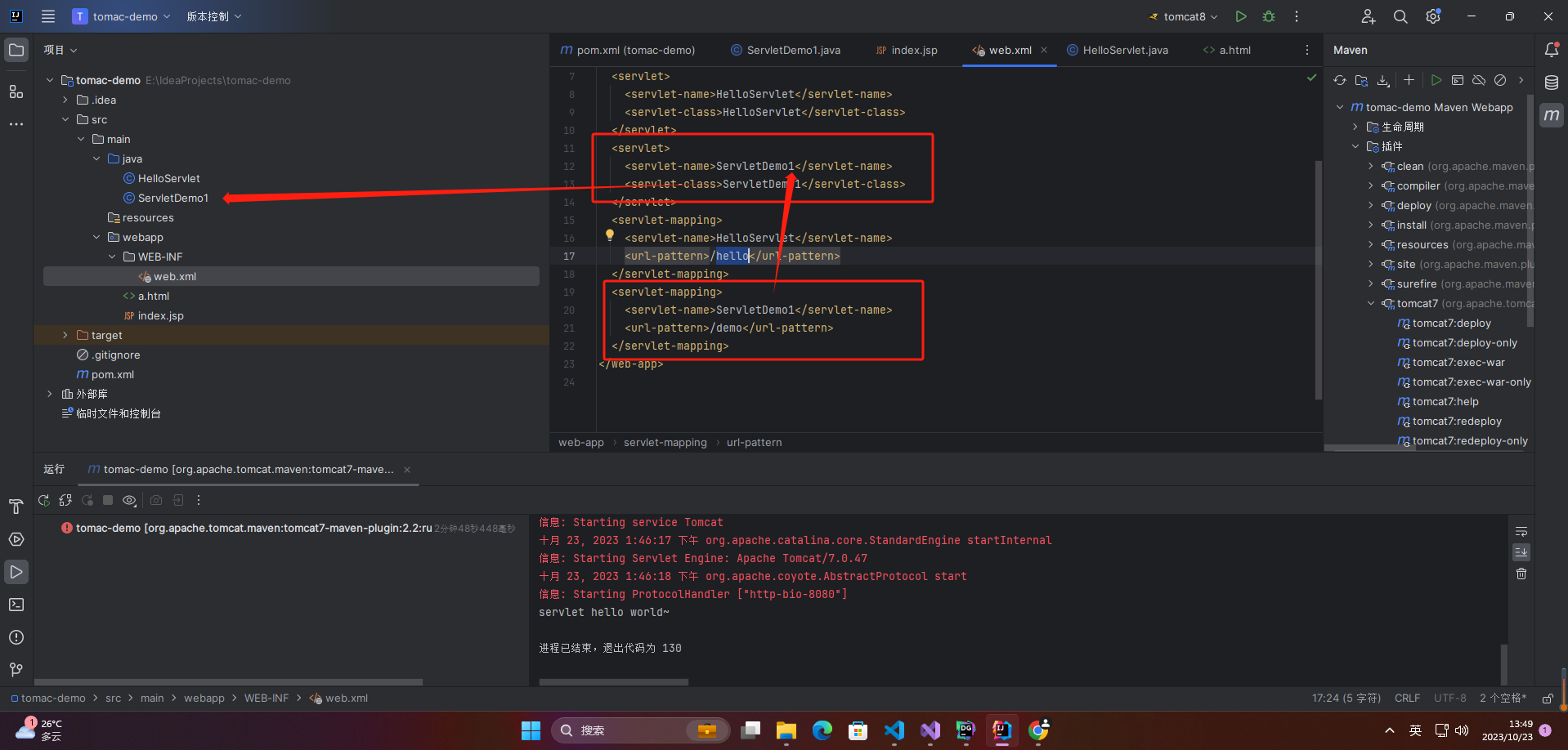Download Maven sources and documentation
Image resolution: width=1568 pixels, height=750 pixels.
[x=1383, y=80]
